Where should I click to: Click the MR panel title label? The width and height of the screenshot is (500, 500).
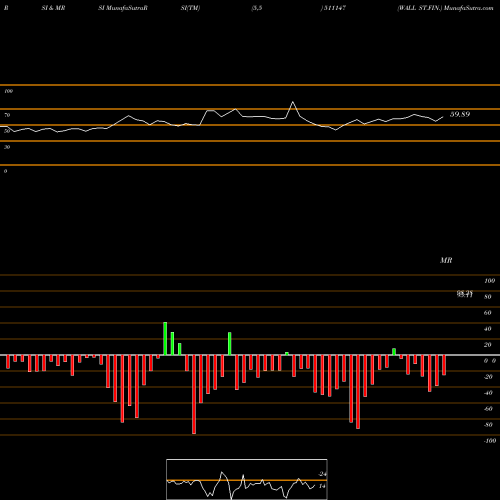[446, 260]
